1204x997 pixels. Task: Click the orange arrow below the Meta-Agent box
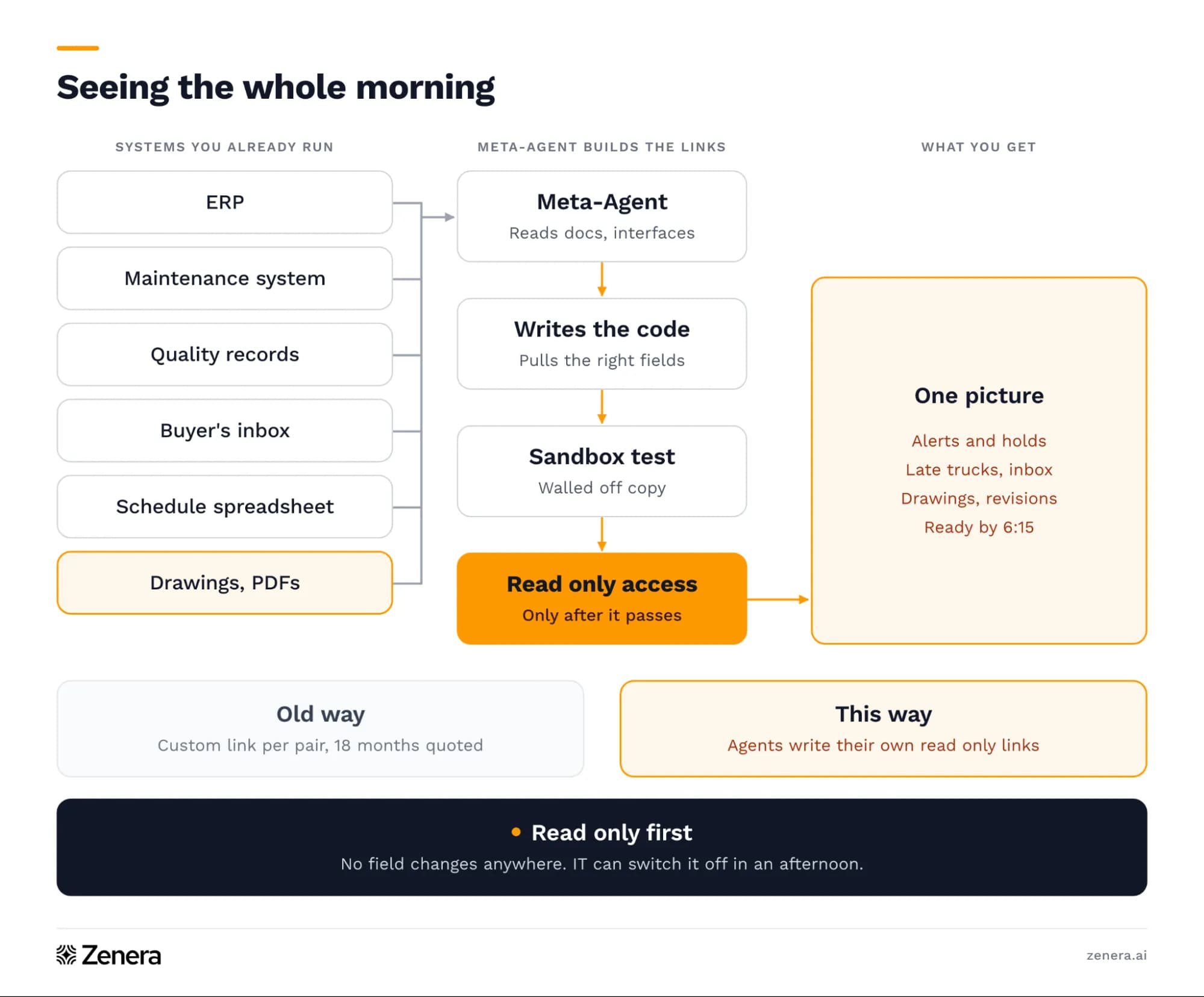[602, 279]
